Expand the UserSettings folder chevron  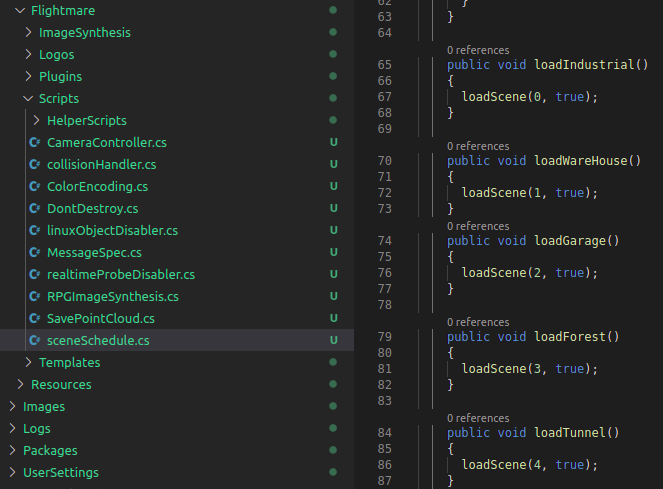12,473
